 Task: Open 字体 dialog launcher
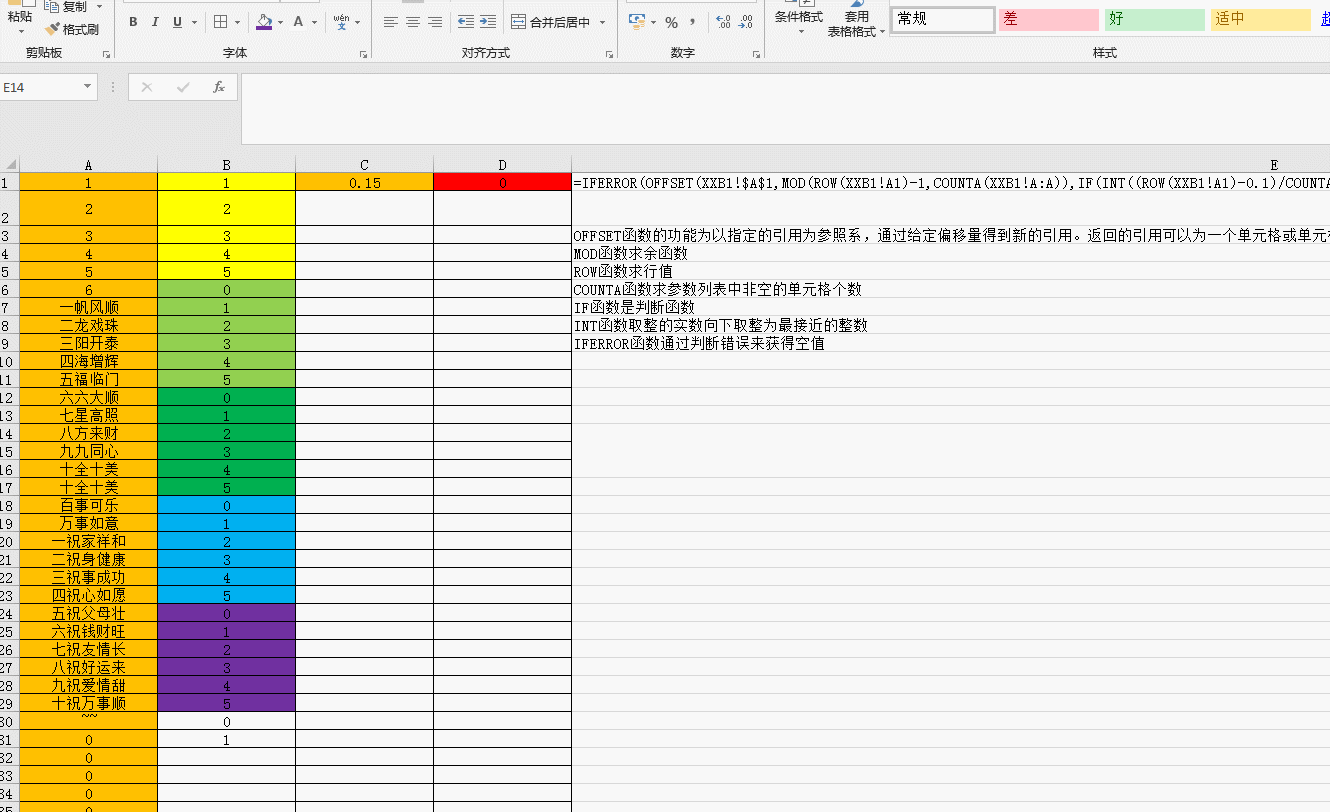pyautogui.click(x=362, y=54)
